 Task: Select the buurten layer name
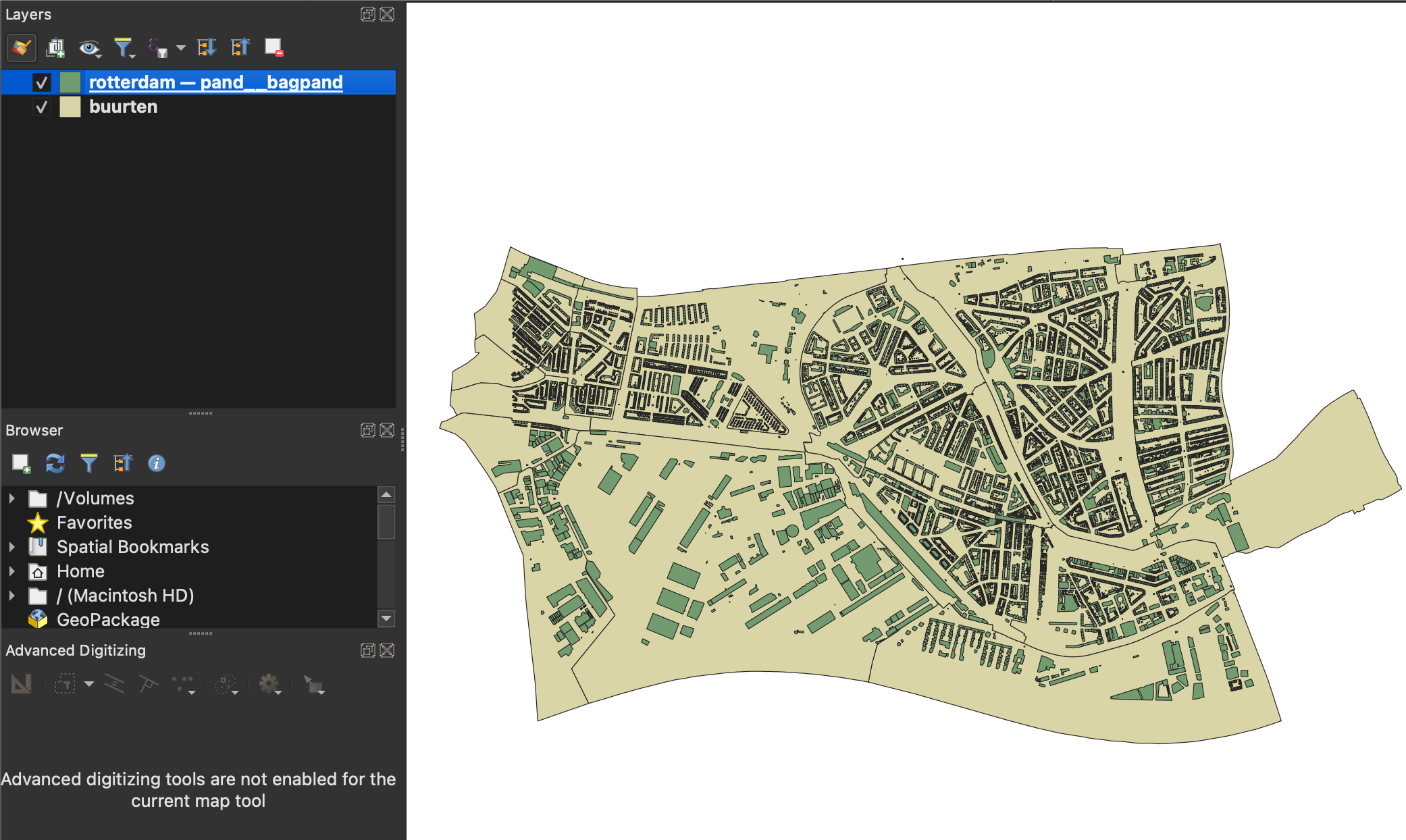123,107
